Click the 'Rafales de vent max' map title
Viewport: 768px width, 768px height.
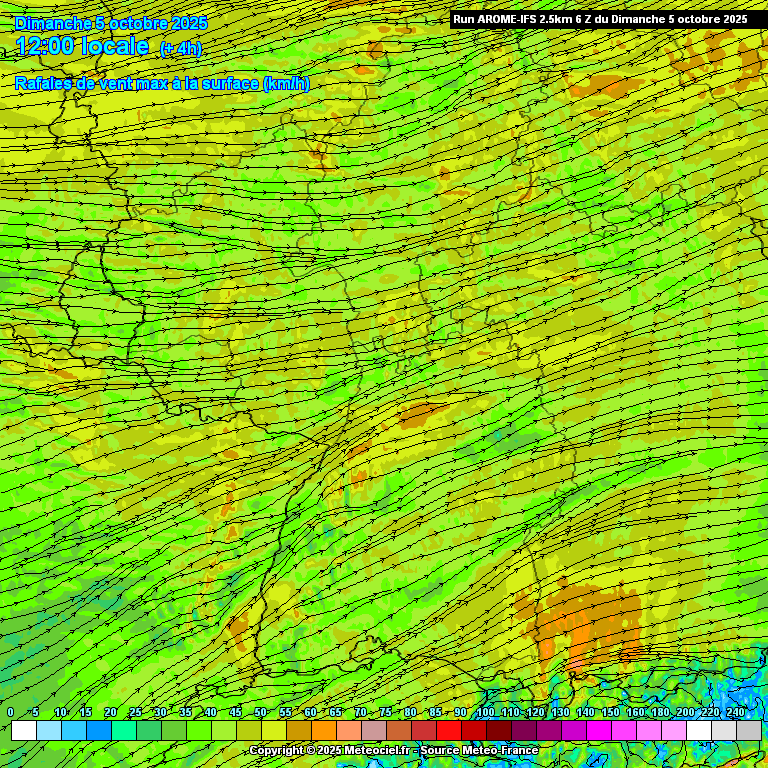pos(162,83)
